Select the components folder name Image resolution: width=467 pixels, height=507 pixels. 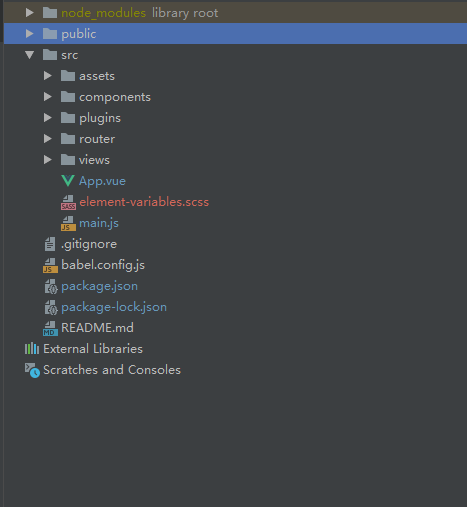click(x=115, y=97)
